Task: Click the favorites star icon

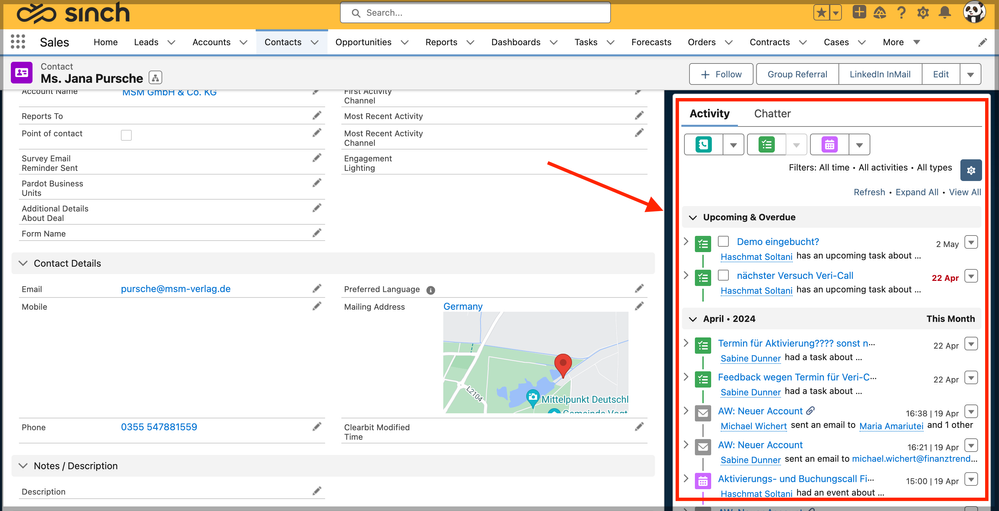Action: pos(821,13)
